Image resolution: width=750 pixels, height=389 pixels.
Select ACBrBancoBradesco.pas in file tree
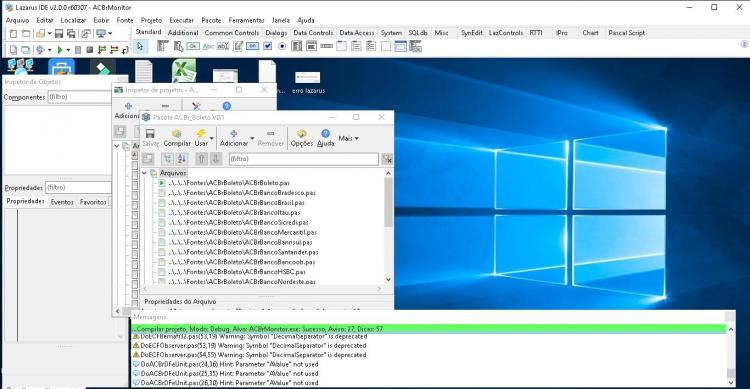click(242, 192)
